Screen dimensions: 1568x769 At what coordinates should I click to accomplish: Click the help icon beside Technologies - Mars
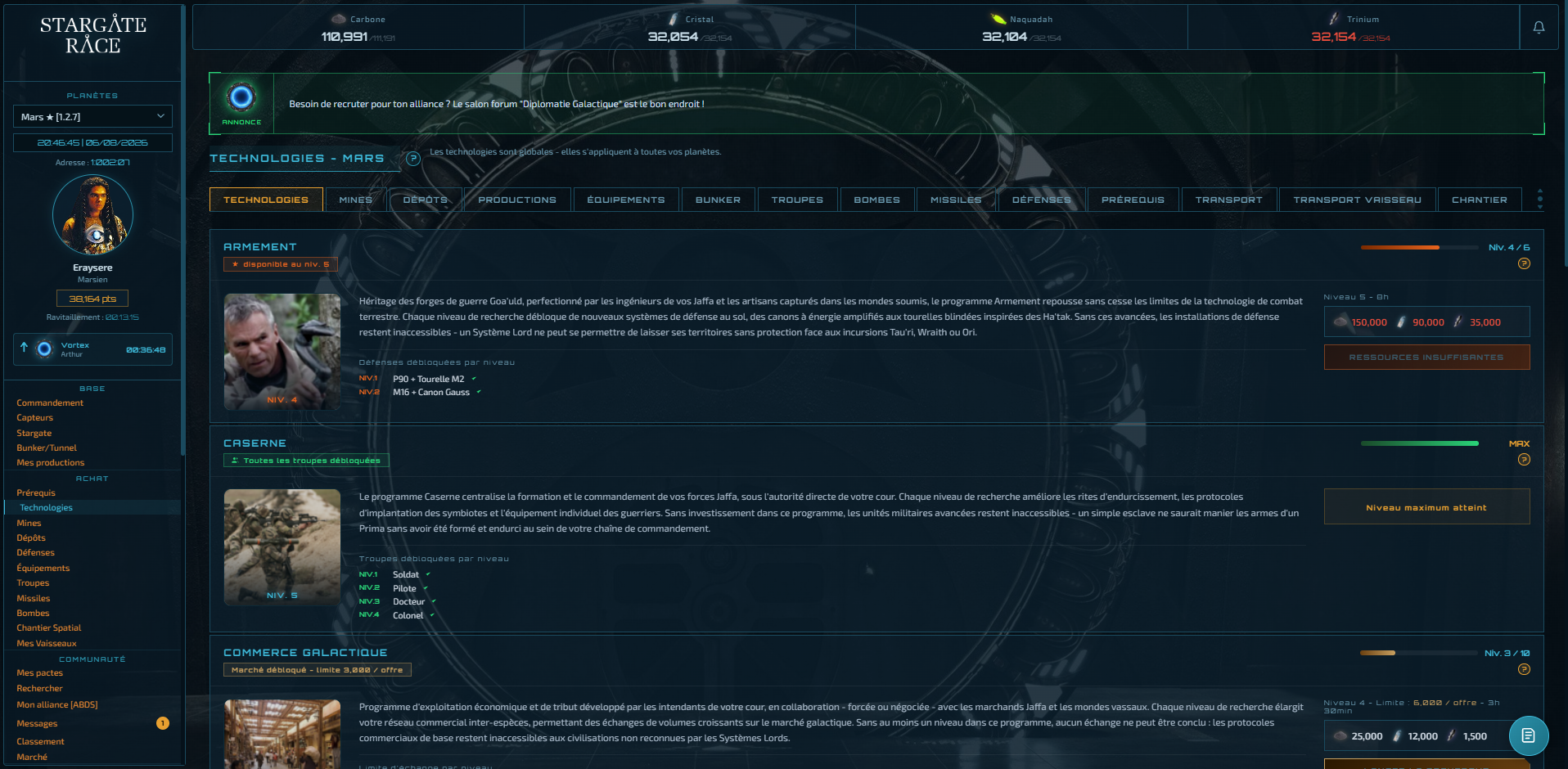[x=413, y=159]
